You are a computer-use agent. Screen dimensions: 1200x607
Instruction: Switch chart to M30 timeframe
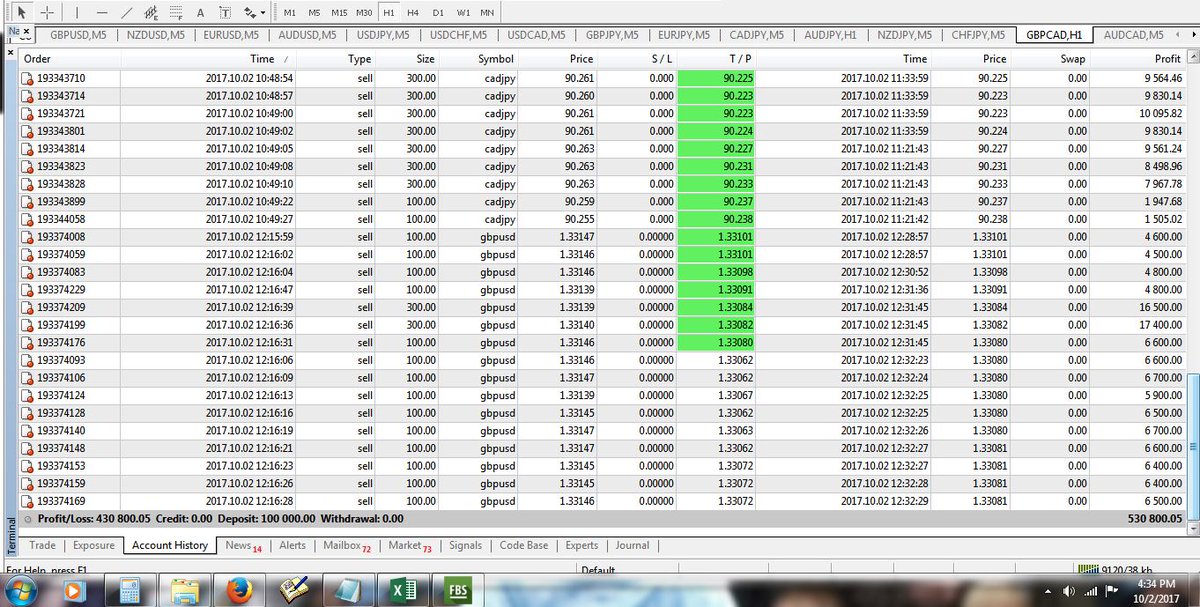pos(365,12)
